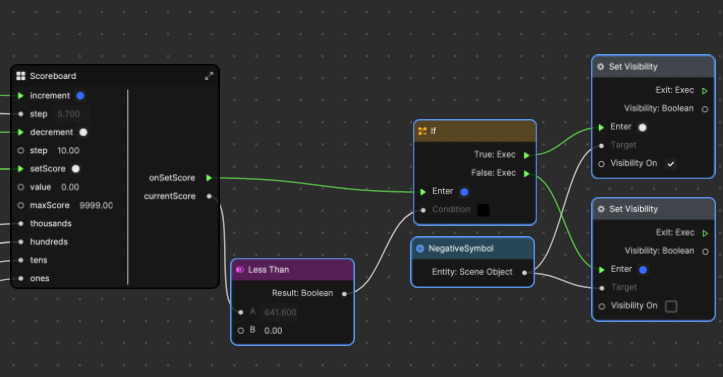
Task: Click the increment step value 5.700
Action: coord(69,114)
